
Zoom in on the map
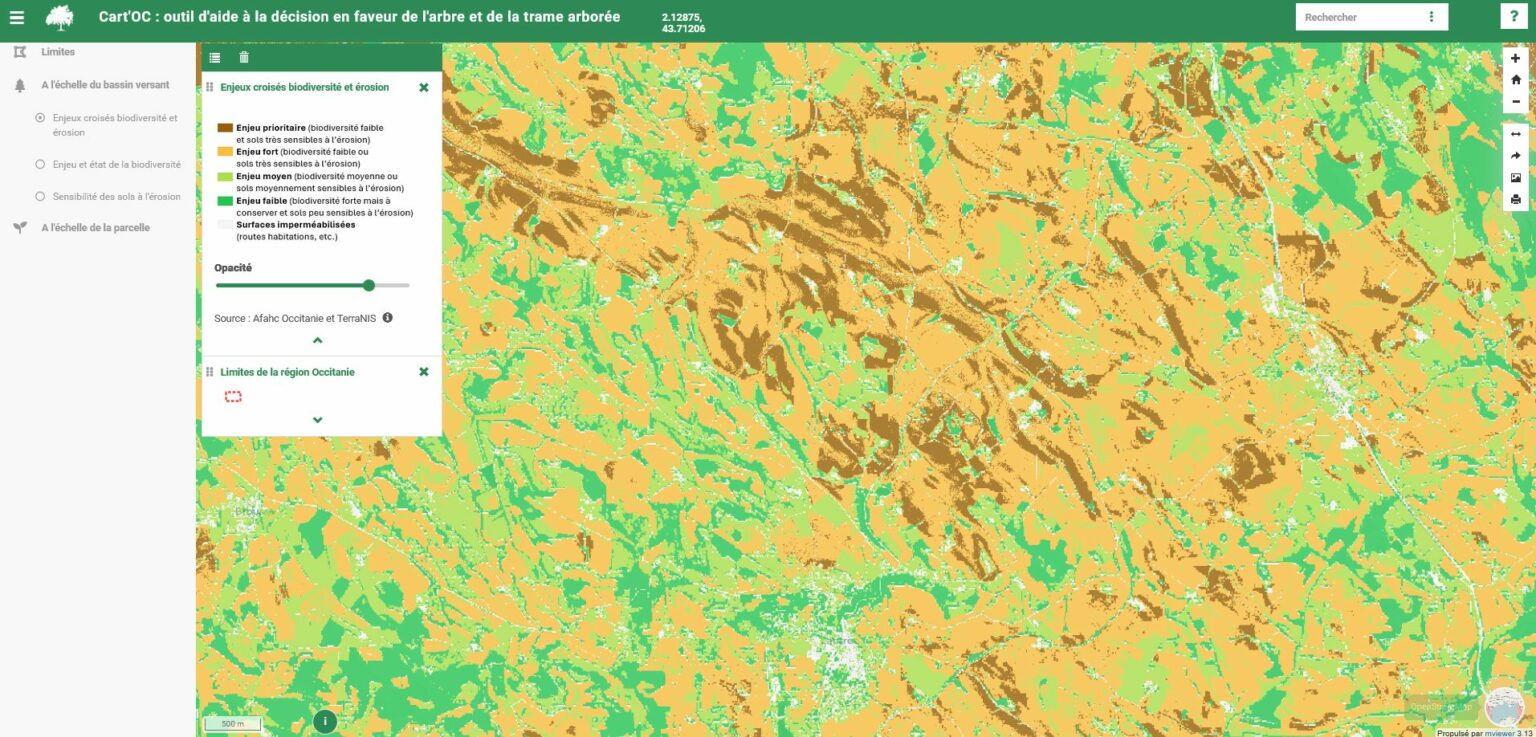(1515, 59)
